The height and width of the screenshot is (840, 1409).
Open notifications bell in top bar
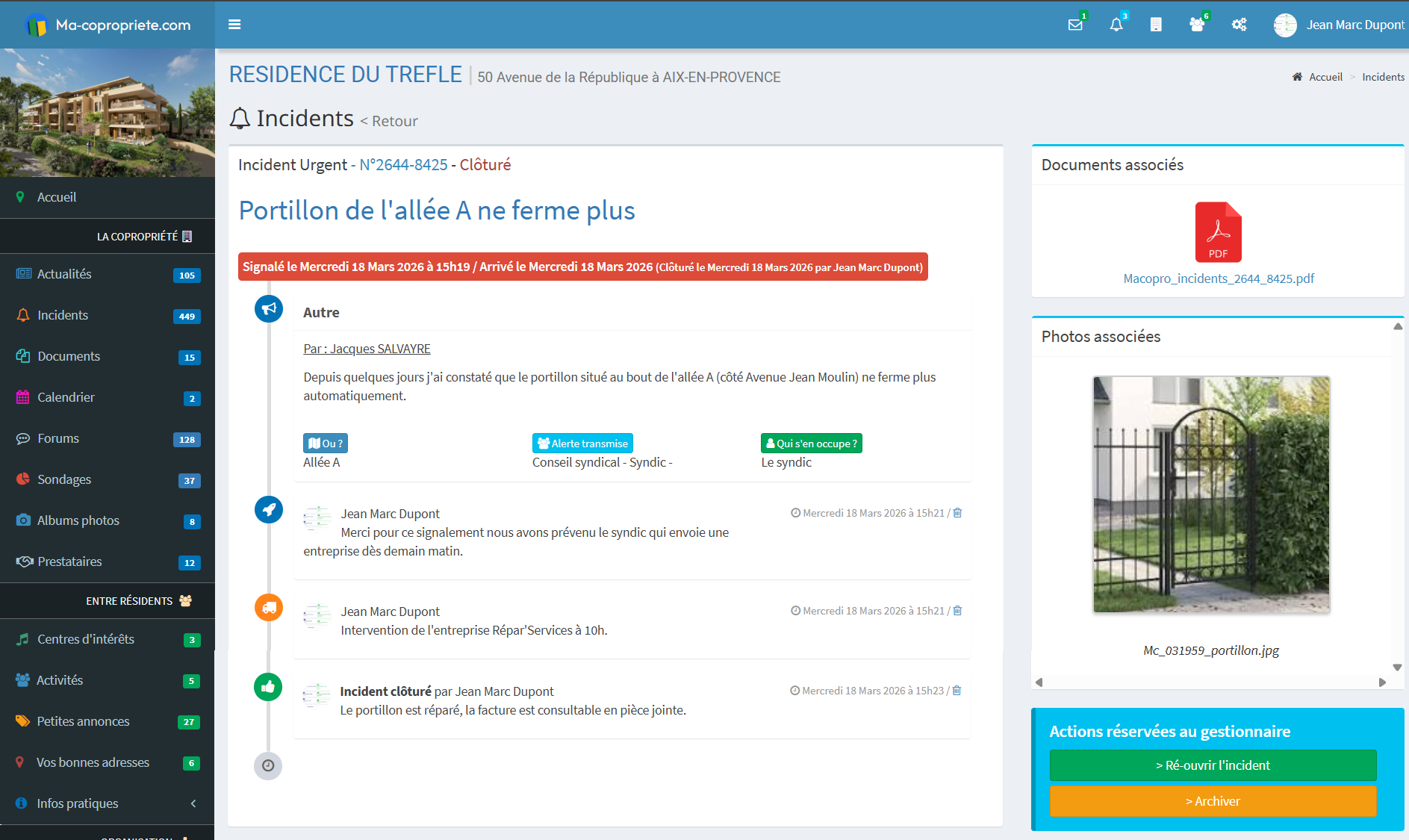pos(1116,25)
